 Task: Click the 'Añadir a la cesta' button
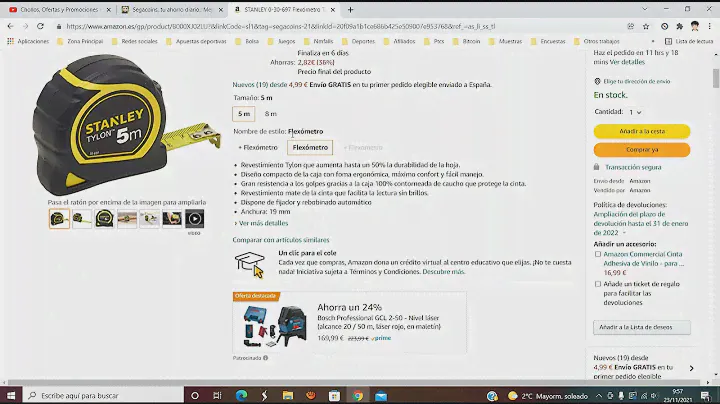[x=641, y=131]
